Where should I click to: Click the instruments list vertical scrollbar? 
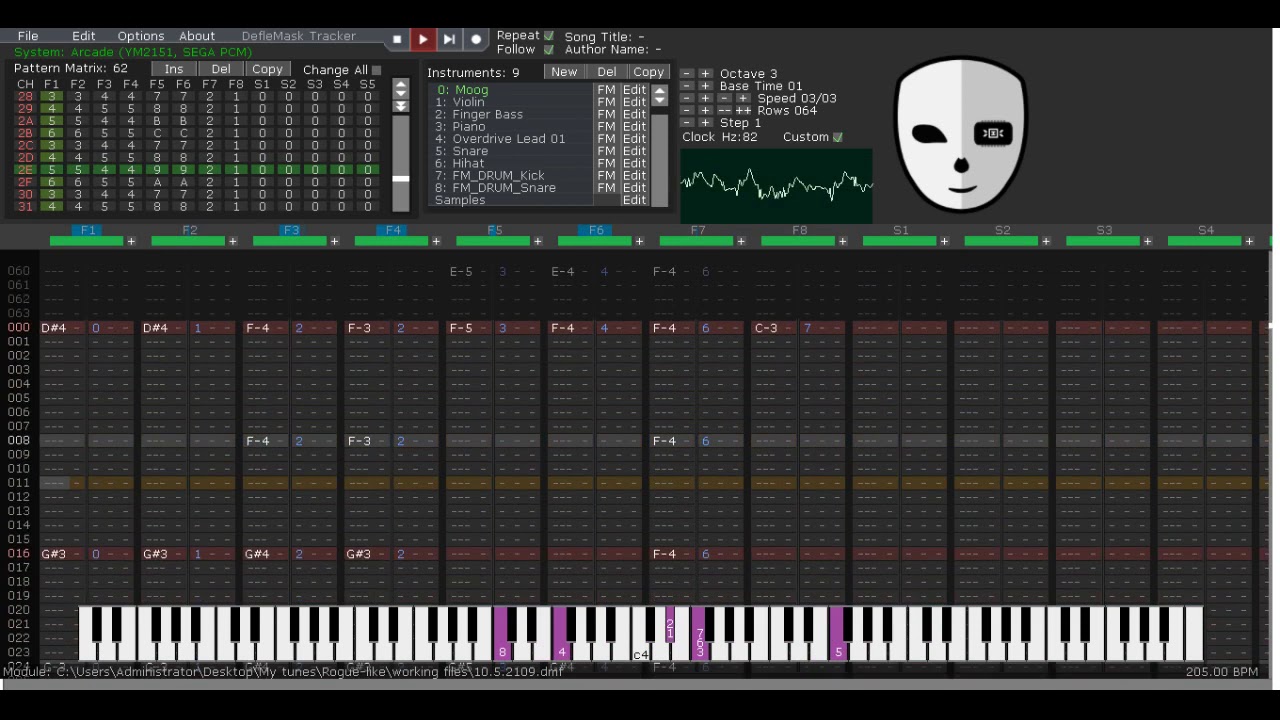[659, 158]
